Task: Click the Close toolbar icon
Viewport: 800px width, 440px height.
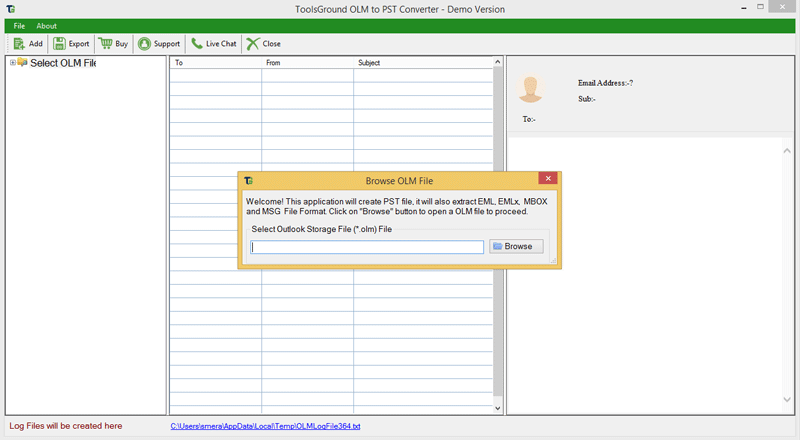Action: point(253,44)
